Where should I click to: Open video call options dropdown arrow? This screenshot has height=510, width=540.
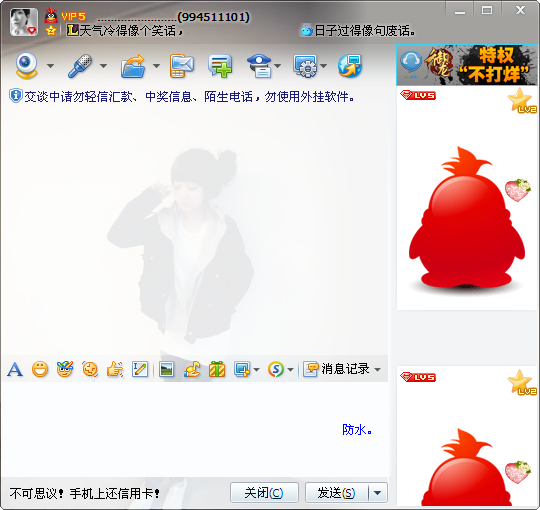coord(50,66)
